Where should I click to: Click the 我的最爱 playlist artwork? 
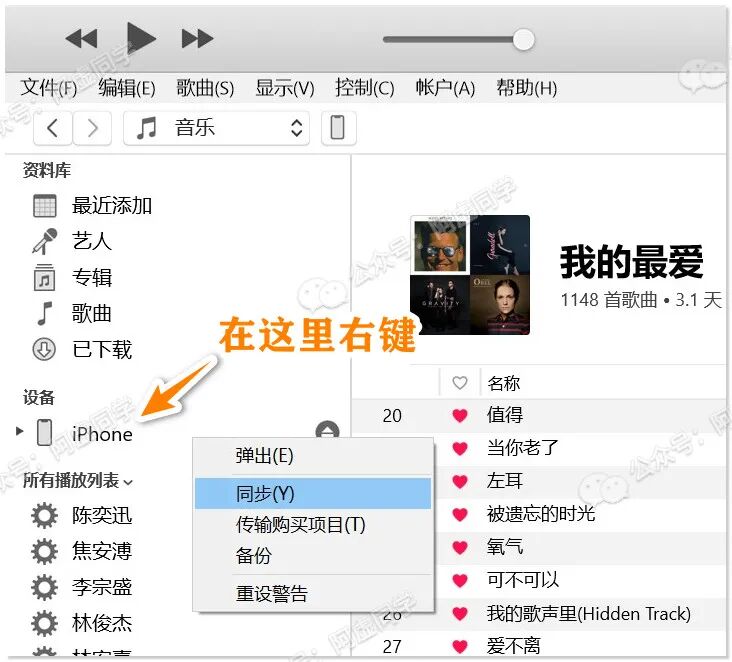[470, 275]
